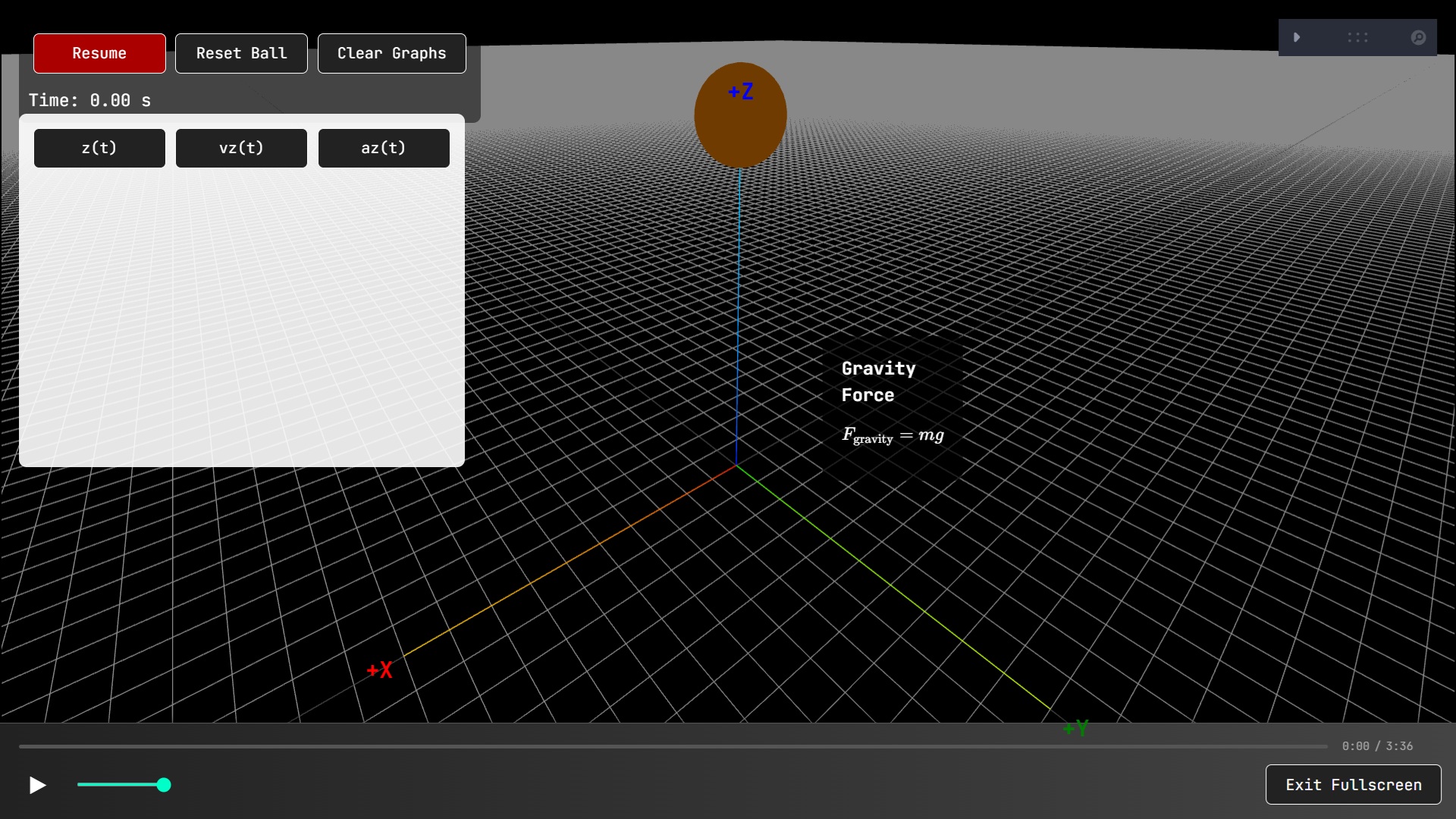This screenshot has width=1456, height=819.
Task: Select the +X axis label
Action: 379,670
